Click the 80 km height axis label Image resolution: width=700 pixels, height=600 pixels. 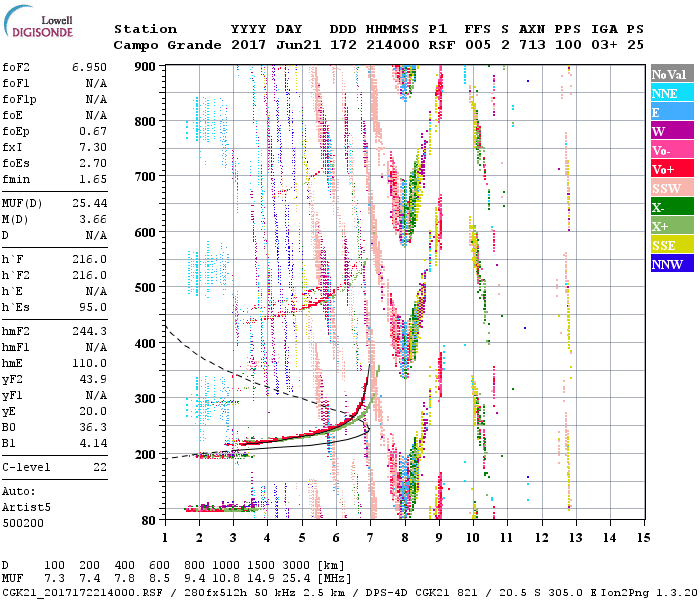(148, 521)
